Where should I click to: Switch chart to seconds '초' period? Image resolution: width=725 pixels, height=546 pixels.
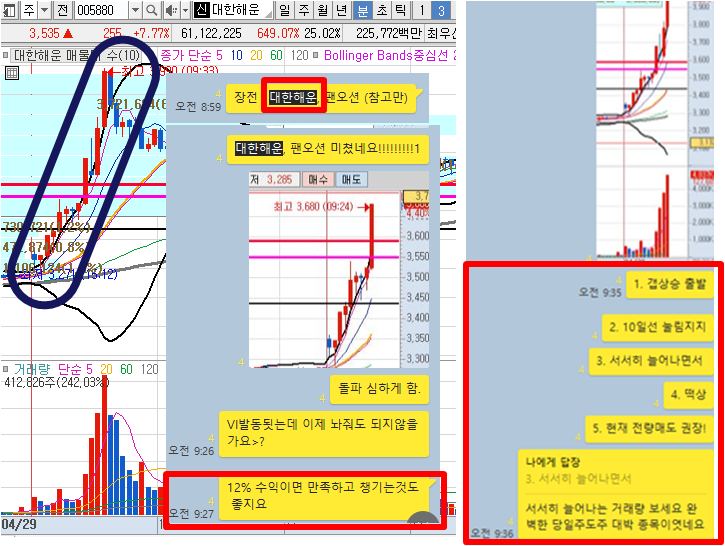pos(382,10)
